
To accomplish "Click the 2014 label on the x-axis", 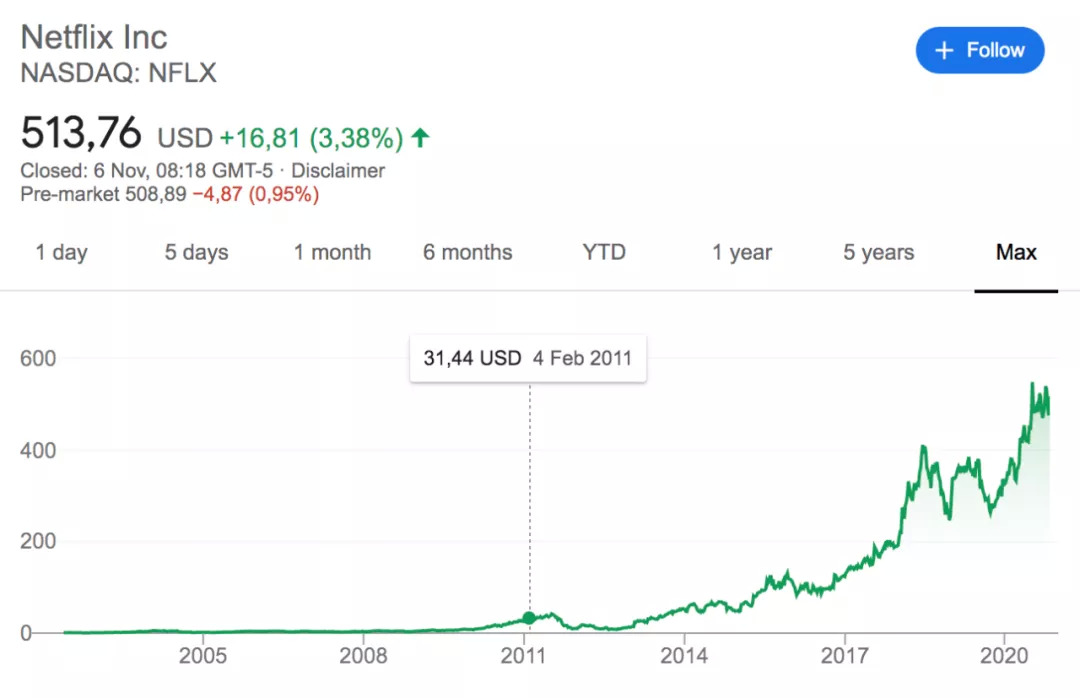I will click(x=684, y=656).
